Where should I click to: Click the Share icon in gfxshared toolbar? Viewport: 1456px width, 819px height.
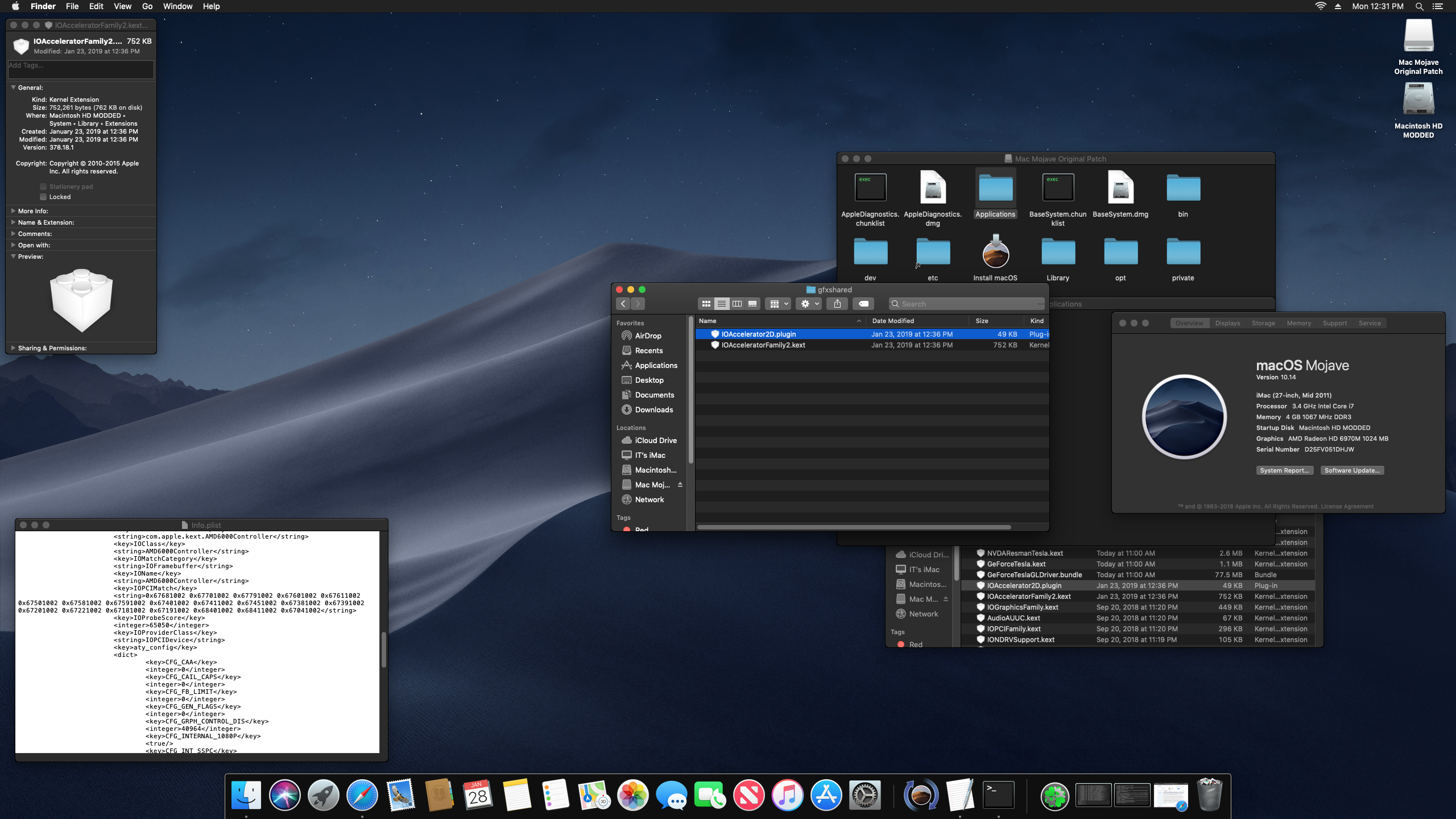pos(837,304)
